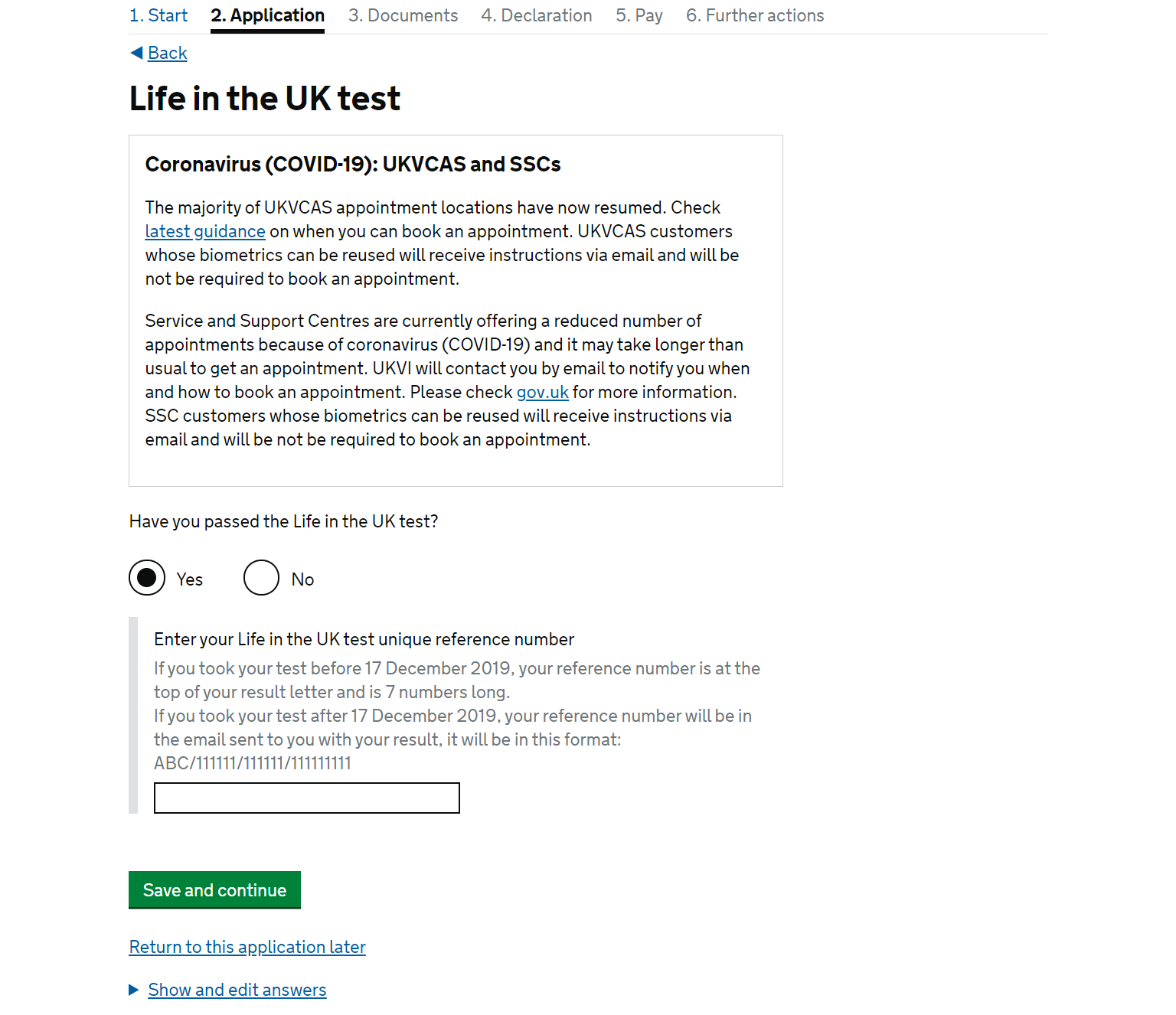
Task: Open the 4. Declaration step
Action: (537, 15)
